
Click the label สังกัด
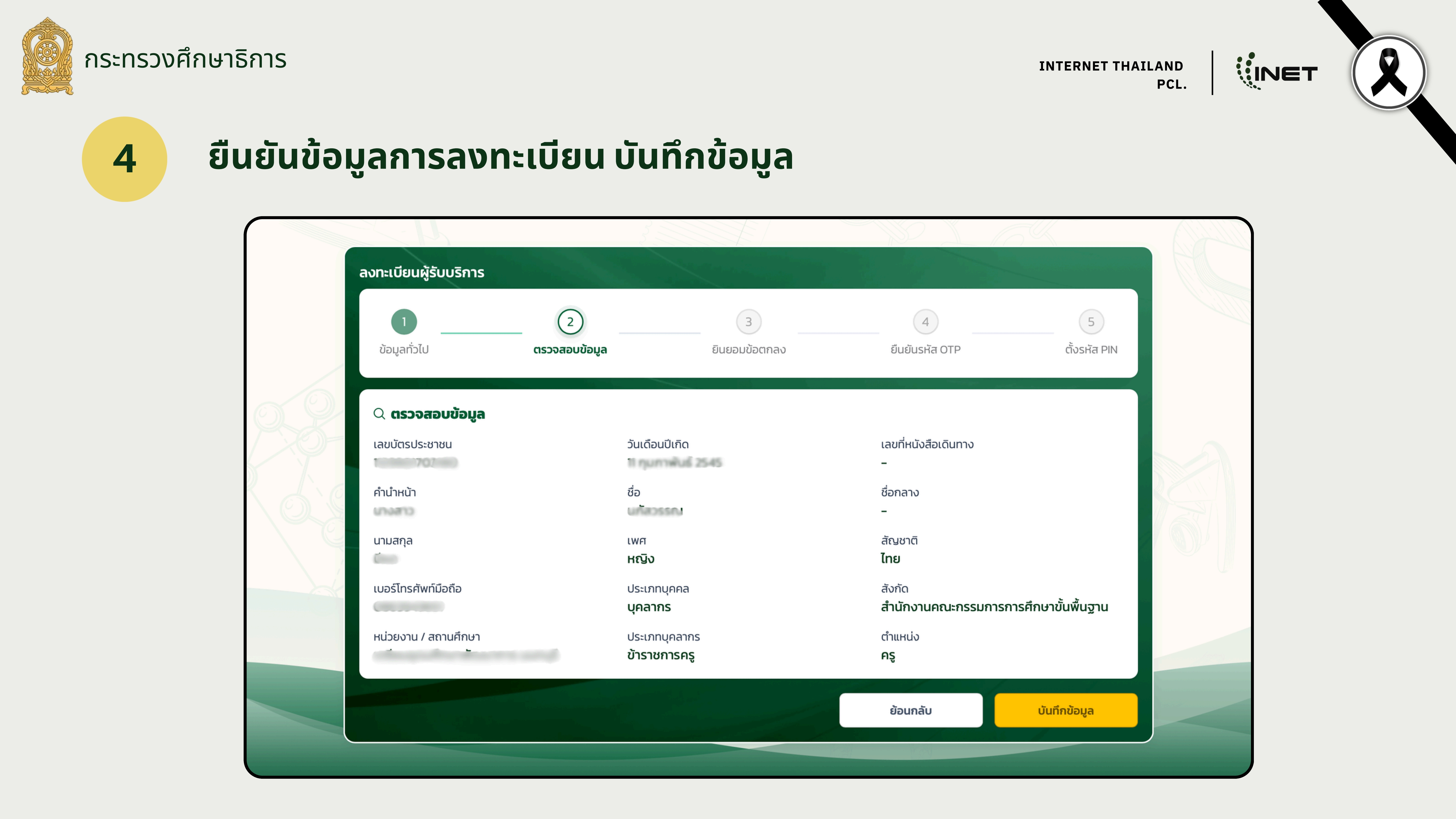tap(894, 589)
